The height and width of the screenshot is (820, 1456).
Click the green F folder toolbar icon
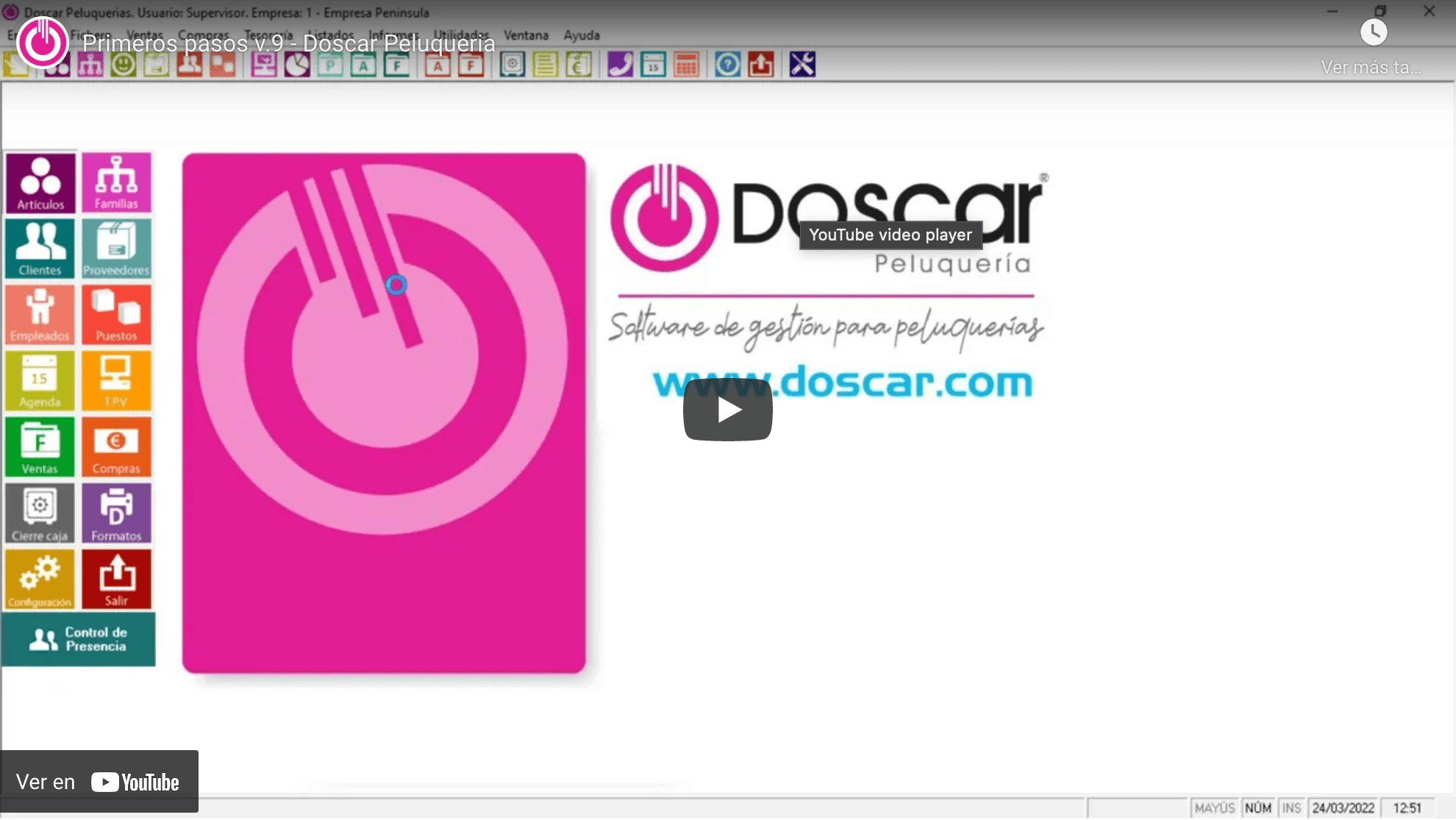click(x=396, y=65)
